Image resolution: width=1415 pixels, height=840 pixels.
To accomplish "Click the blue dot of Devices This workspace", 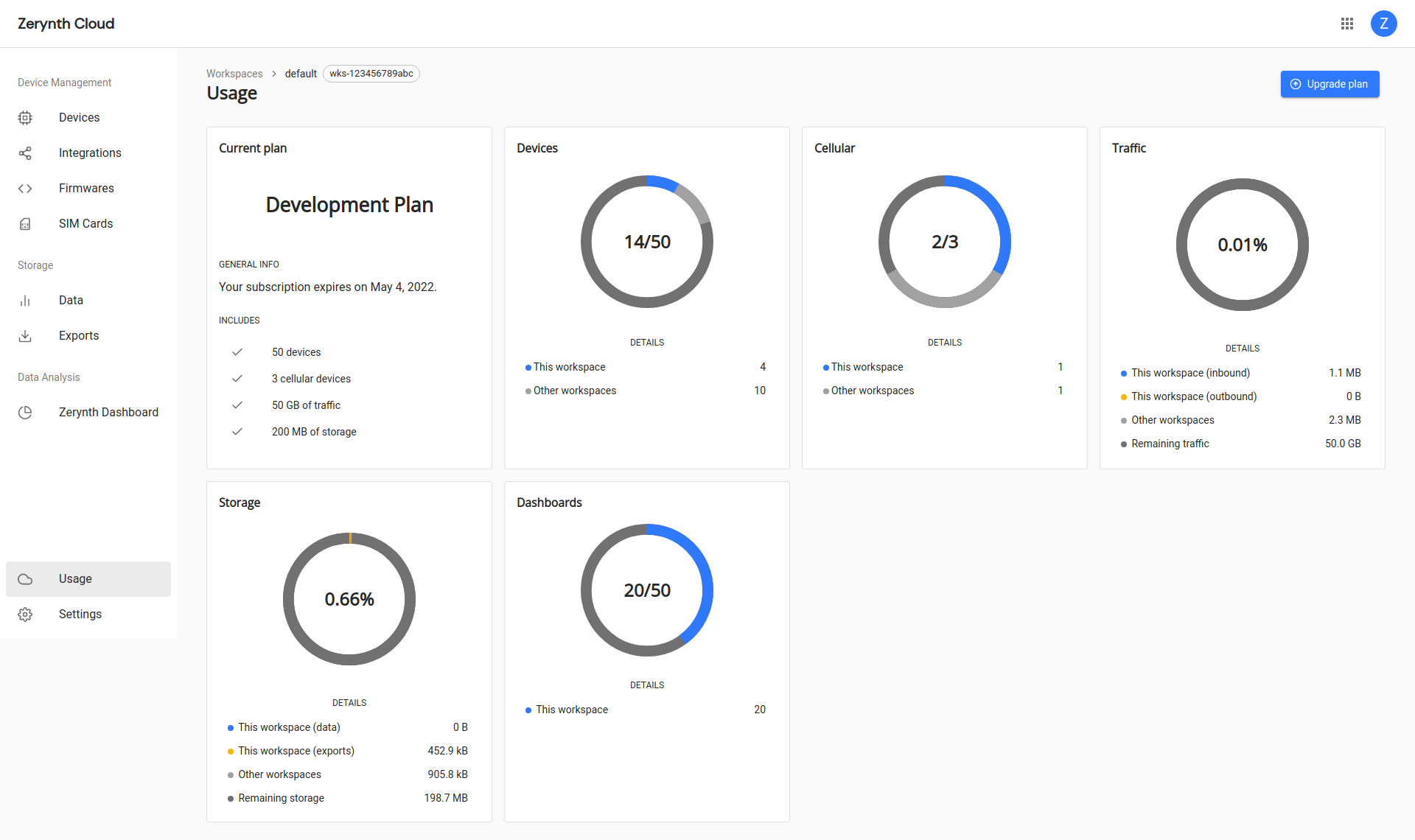I will pyautogui.click(x=528, y=368).
